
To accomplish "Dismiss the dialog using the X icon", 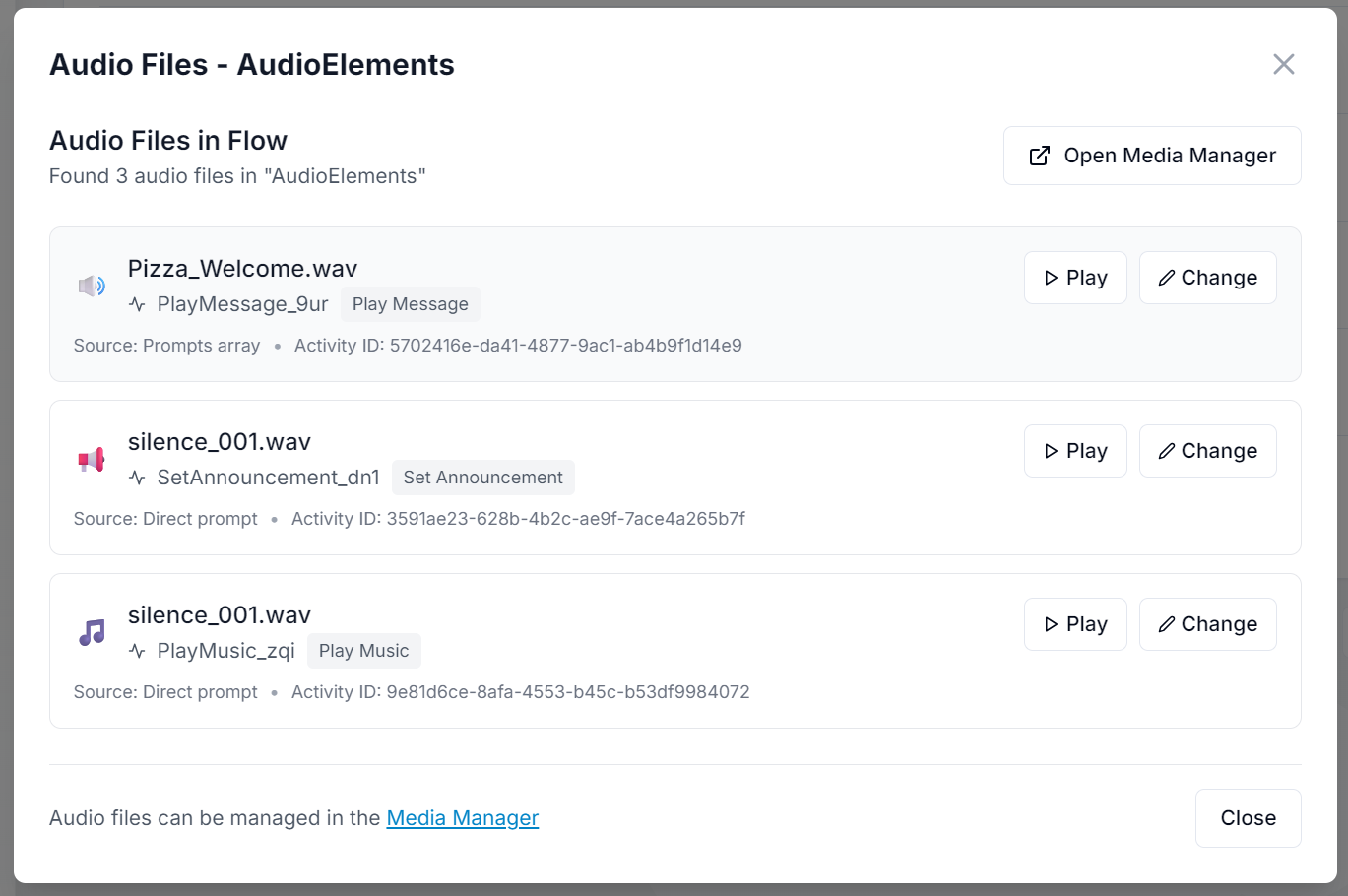I will tap(1283, 64).
